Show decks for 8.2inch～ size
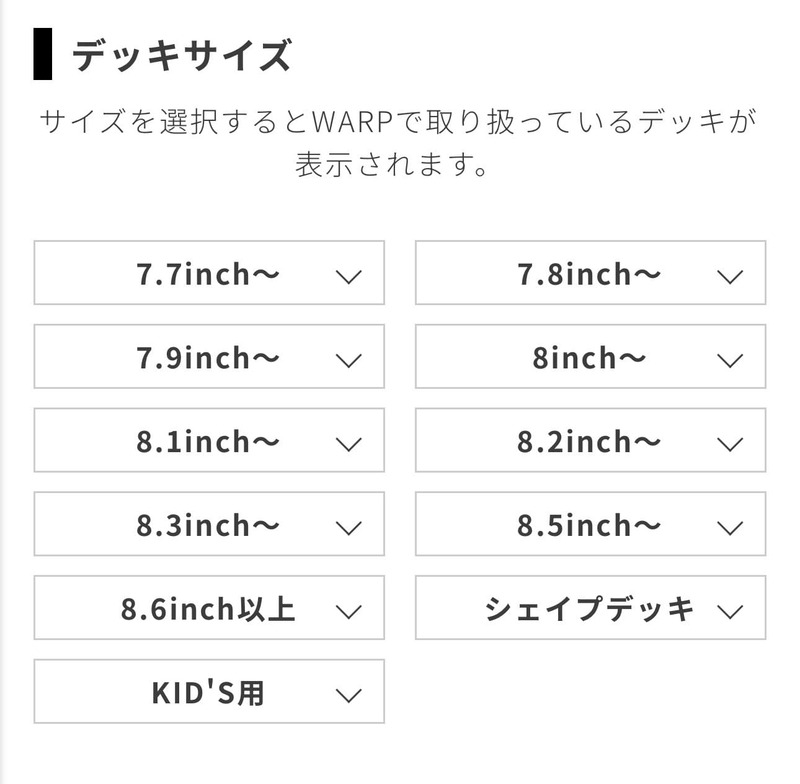The width and height of the screenshot is (800, 784). point(590,441)
